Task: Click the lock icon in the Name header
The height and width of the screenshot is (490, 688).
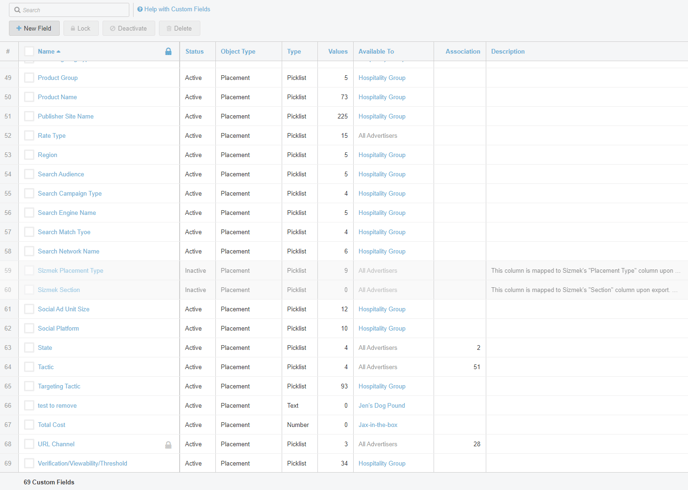Action: click(x=168, y=51)
